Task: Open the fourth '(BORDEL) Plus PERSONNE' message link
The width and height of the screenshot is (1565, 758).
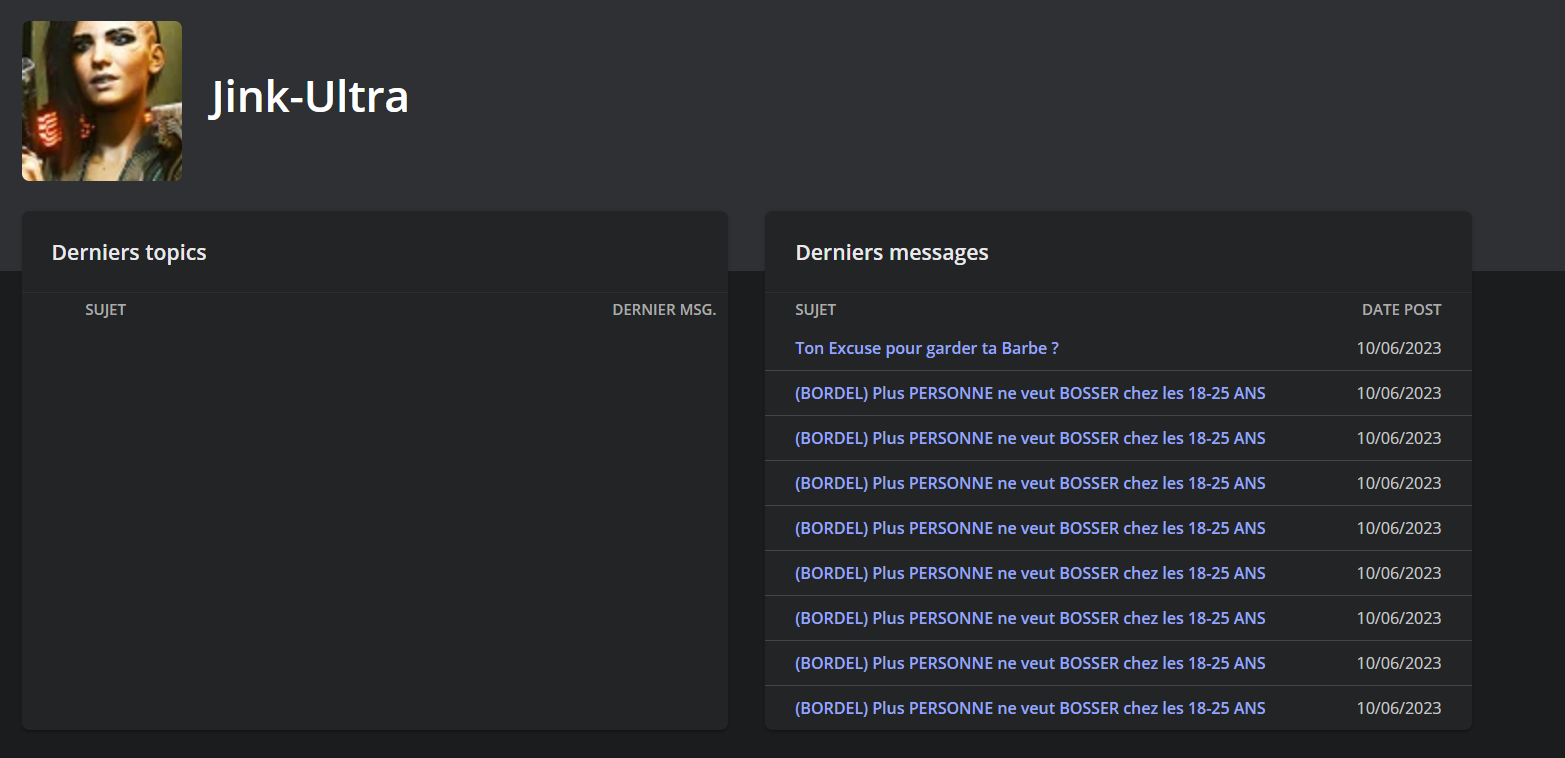Action: (1029, 528)
